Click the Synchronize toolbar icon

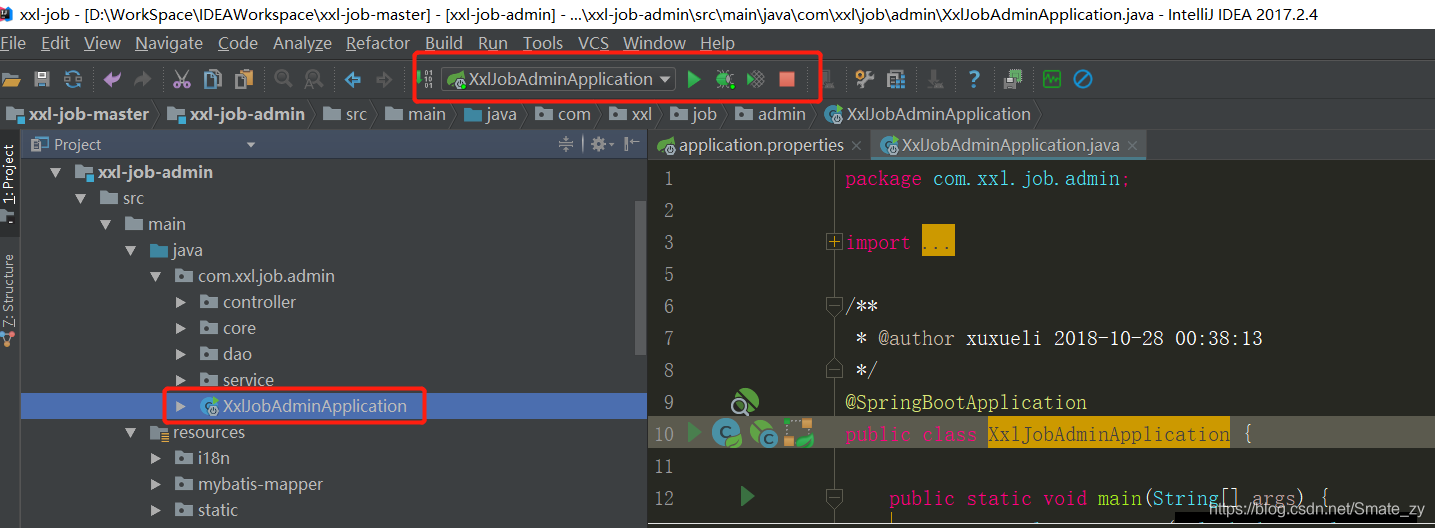(x=73, y=79)
